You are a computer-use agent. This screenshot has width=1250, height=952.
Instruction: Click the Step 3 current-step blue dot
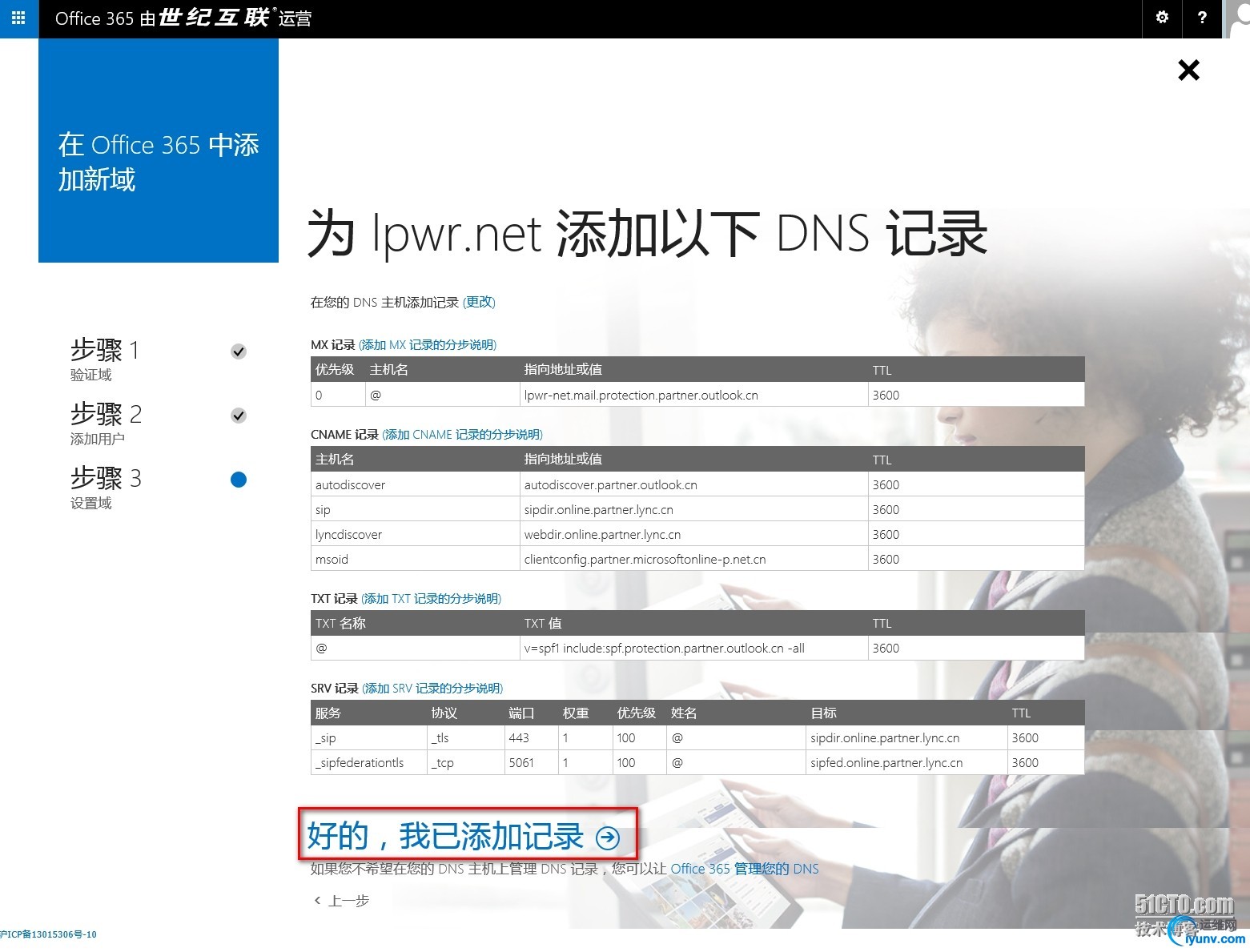[239, 480]
